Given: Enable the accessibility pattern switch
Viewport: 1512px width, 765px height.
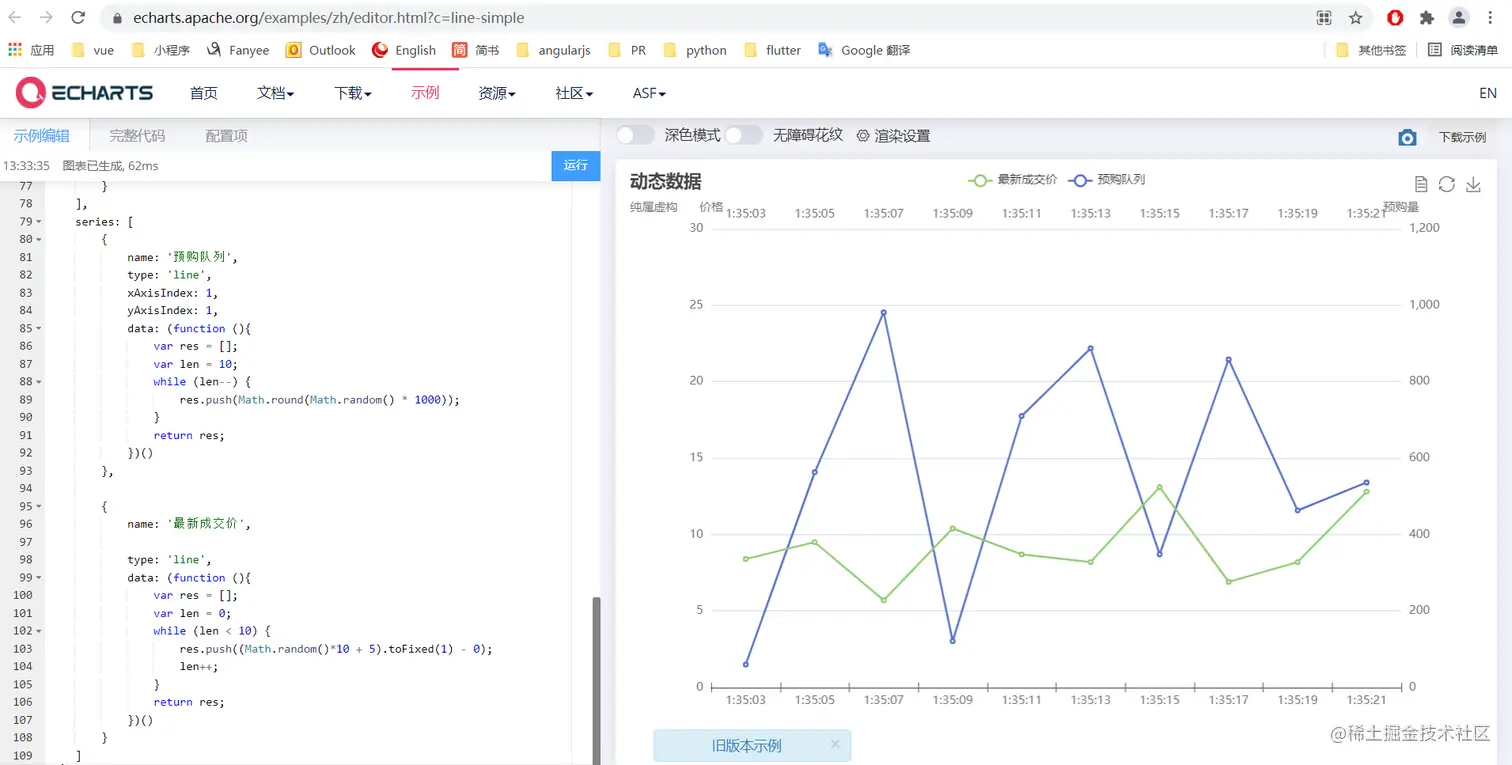Looking at the screenshot, I should tap(743, 135).
